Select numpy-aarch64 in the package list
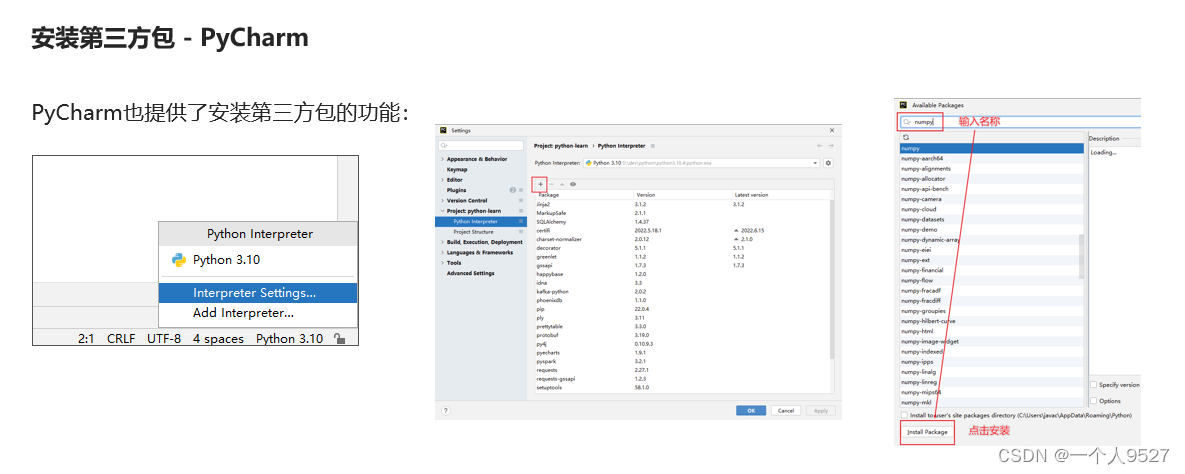This screenshot has width=1185, height=474. click(x=992, y=159)
